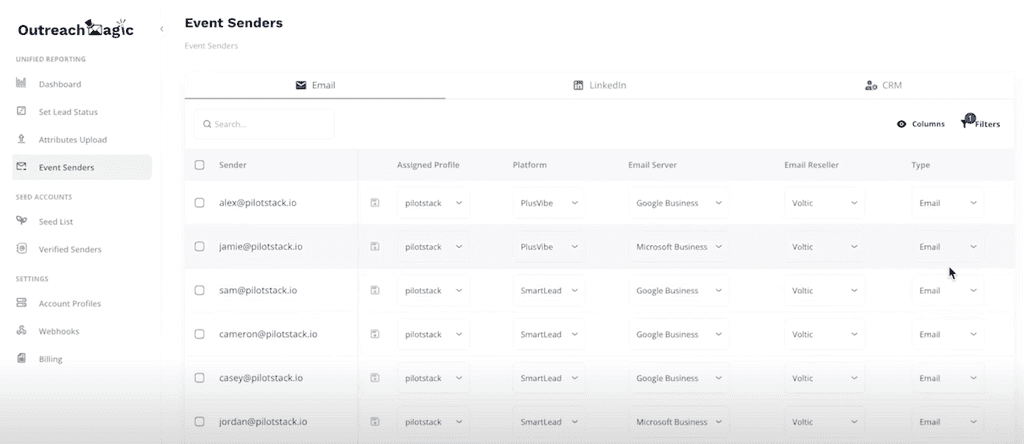Open the Dashboard sidebar icon
1024x444 pixels.
click(x=21, y=84)
